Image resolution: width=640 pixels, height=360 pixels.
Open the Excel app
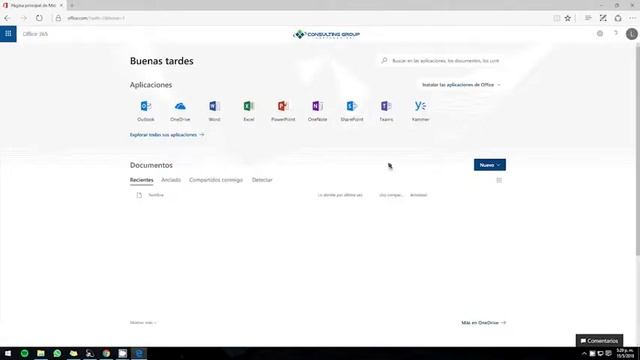249,111
